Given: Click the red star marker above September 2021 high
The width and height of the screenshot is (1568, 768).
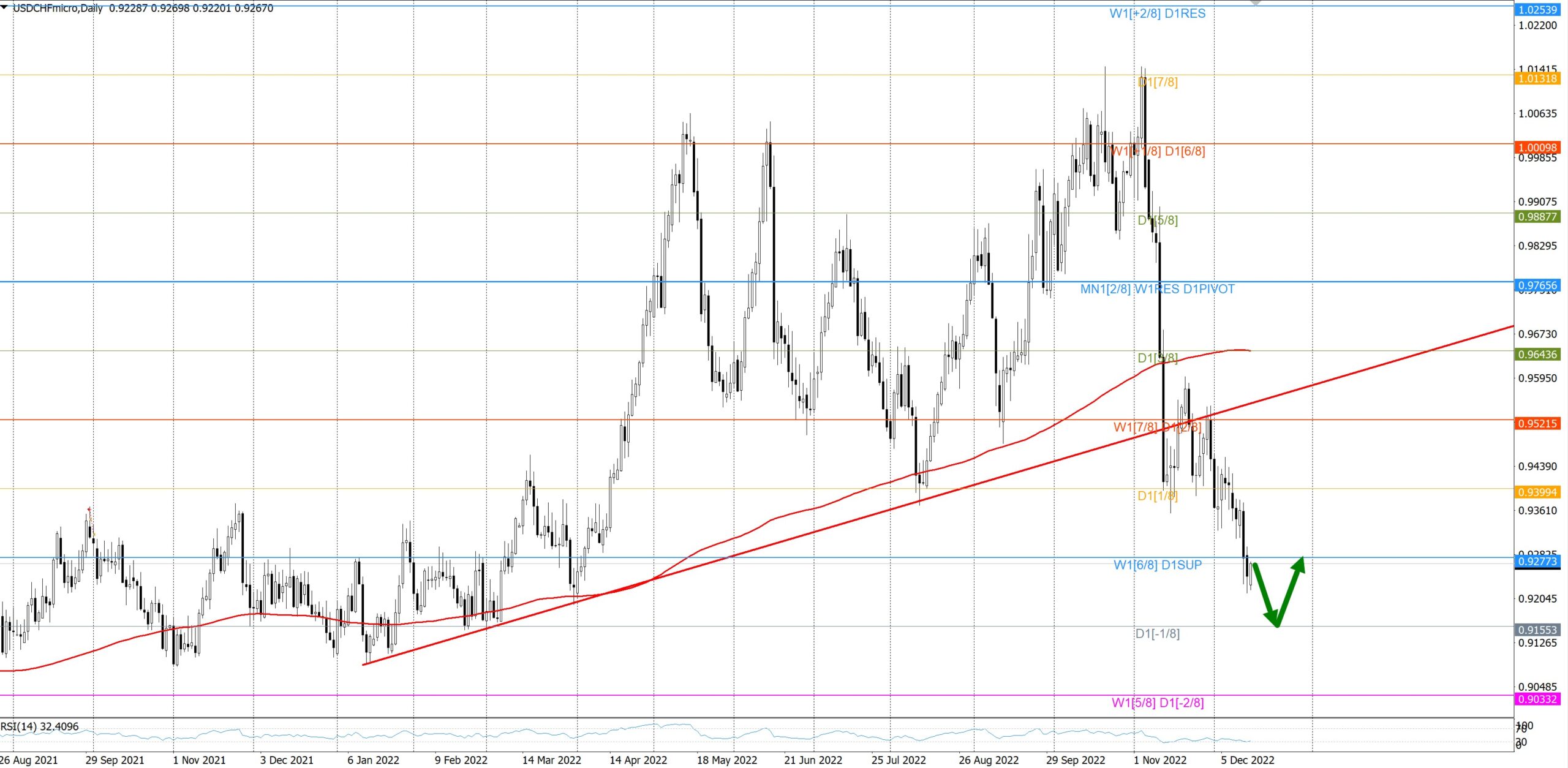Looking at the screenshot, I should [89, 510].
